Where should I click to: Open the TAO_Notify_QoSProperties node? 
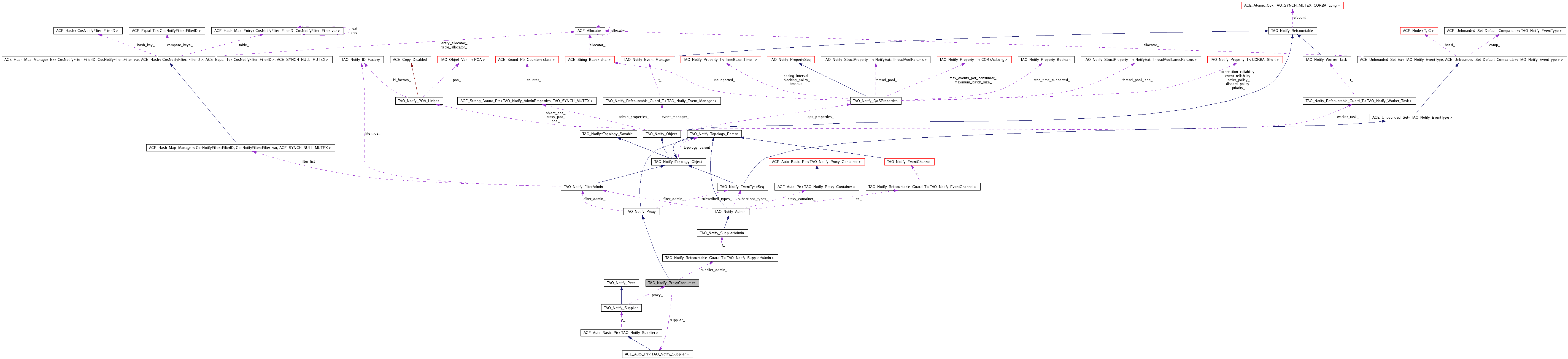875,101
